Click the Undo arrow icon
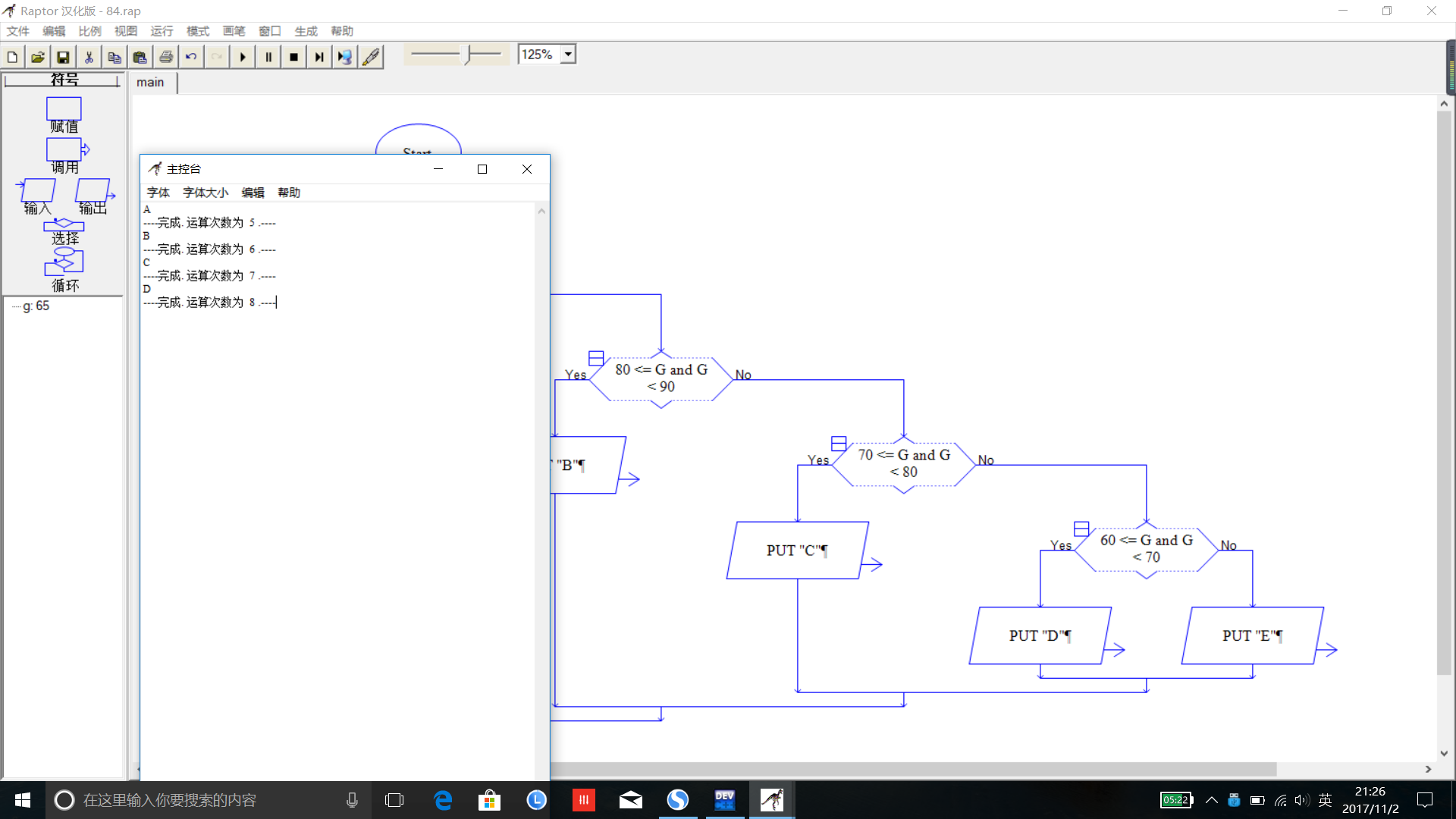The image size is (1456, 819). pyautogui.click(x=191, y=57)
